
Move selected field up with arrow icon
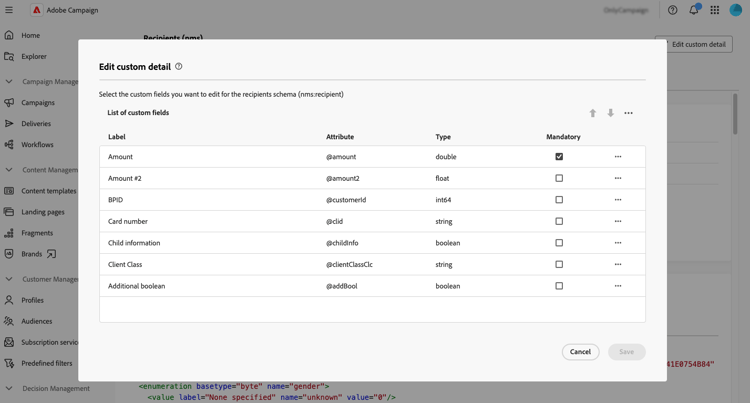593,113
